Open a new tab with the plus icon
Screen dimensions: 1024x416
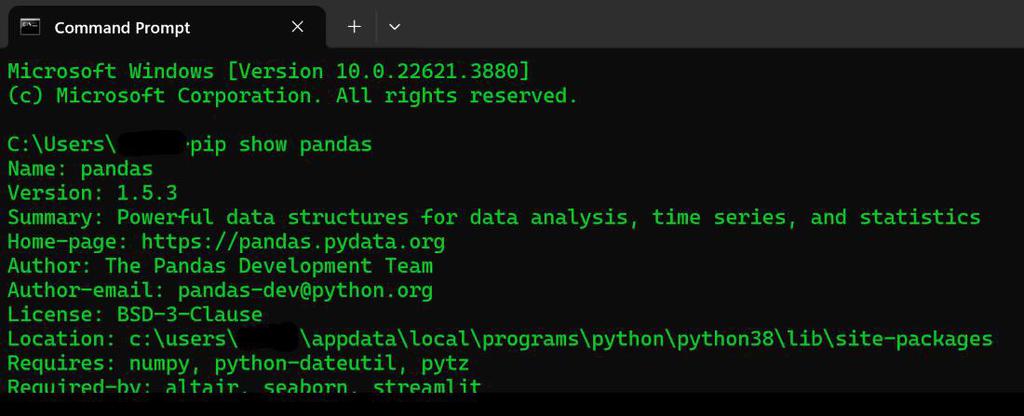tap(354, 27)
